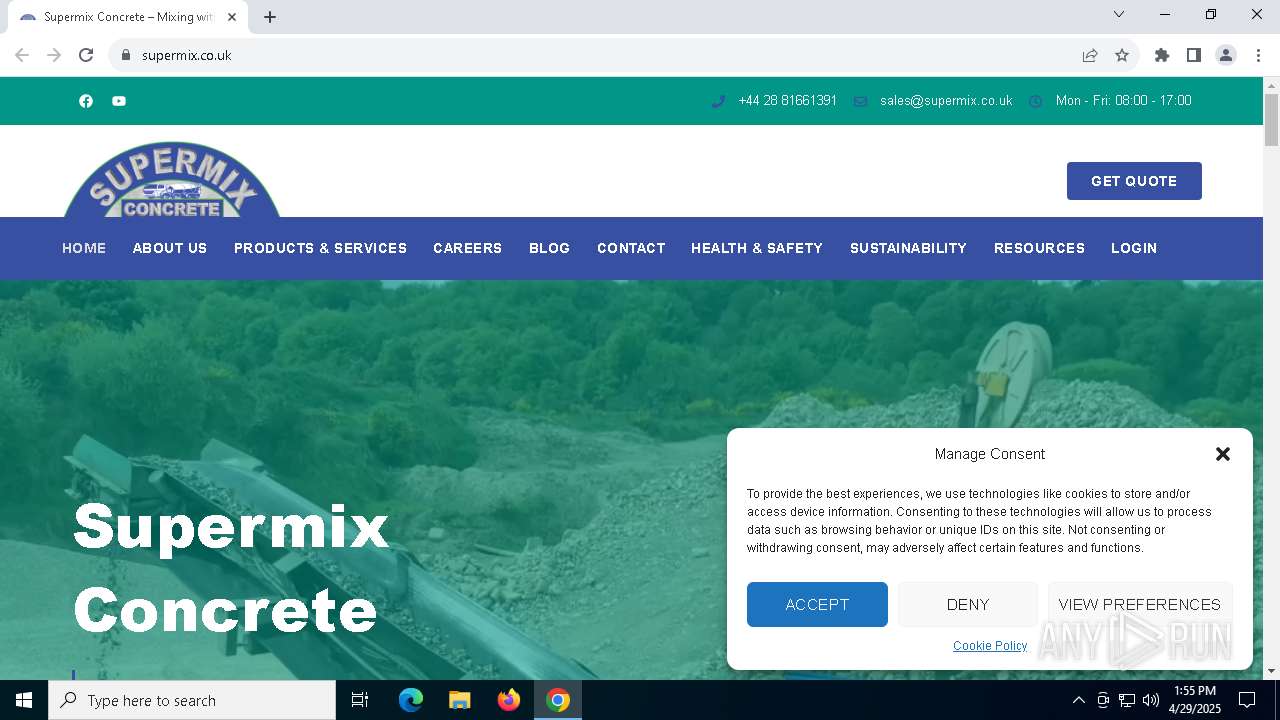Open Products & Services menu
The image size is (1280, 720).
click(320, 248)
